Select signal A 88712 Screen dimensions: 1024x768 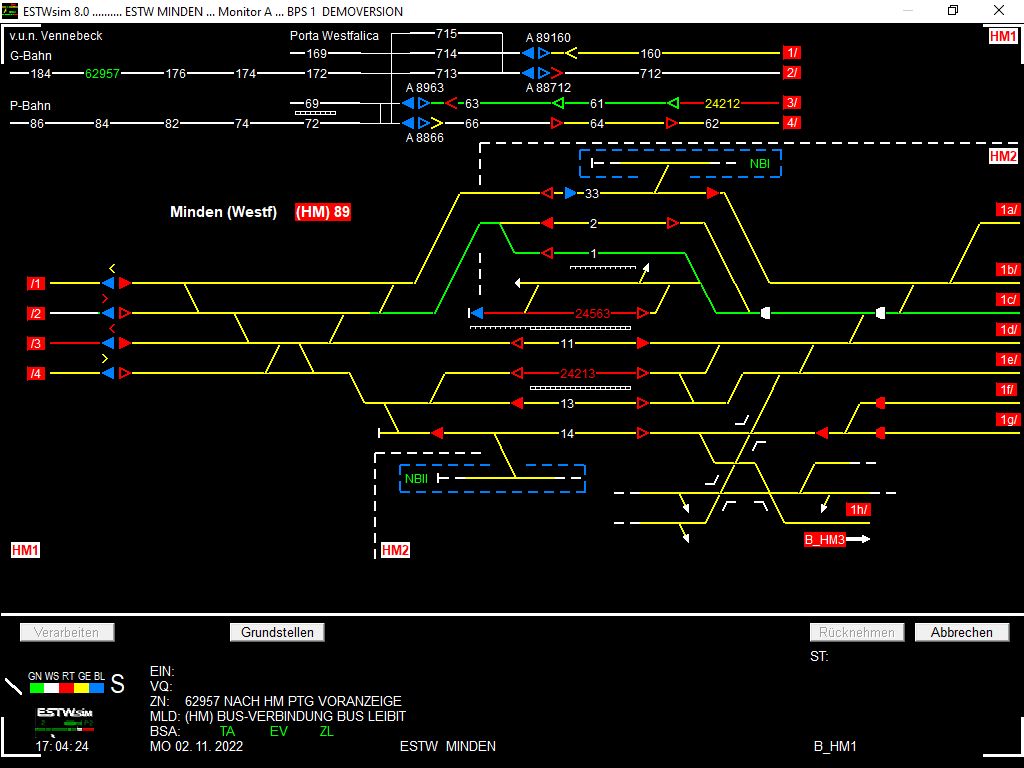pyautogui.click(x=533, y=72)
